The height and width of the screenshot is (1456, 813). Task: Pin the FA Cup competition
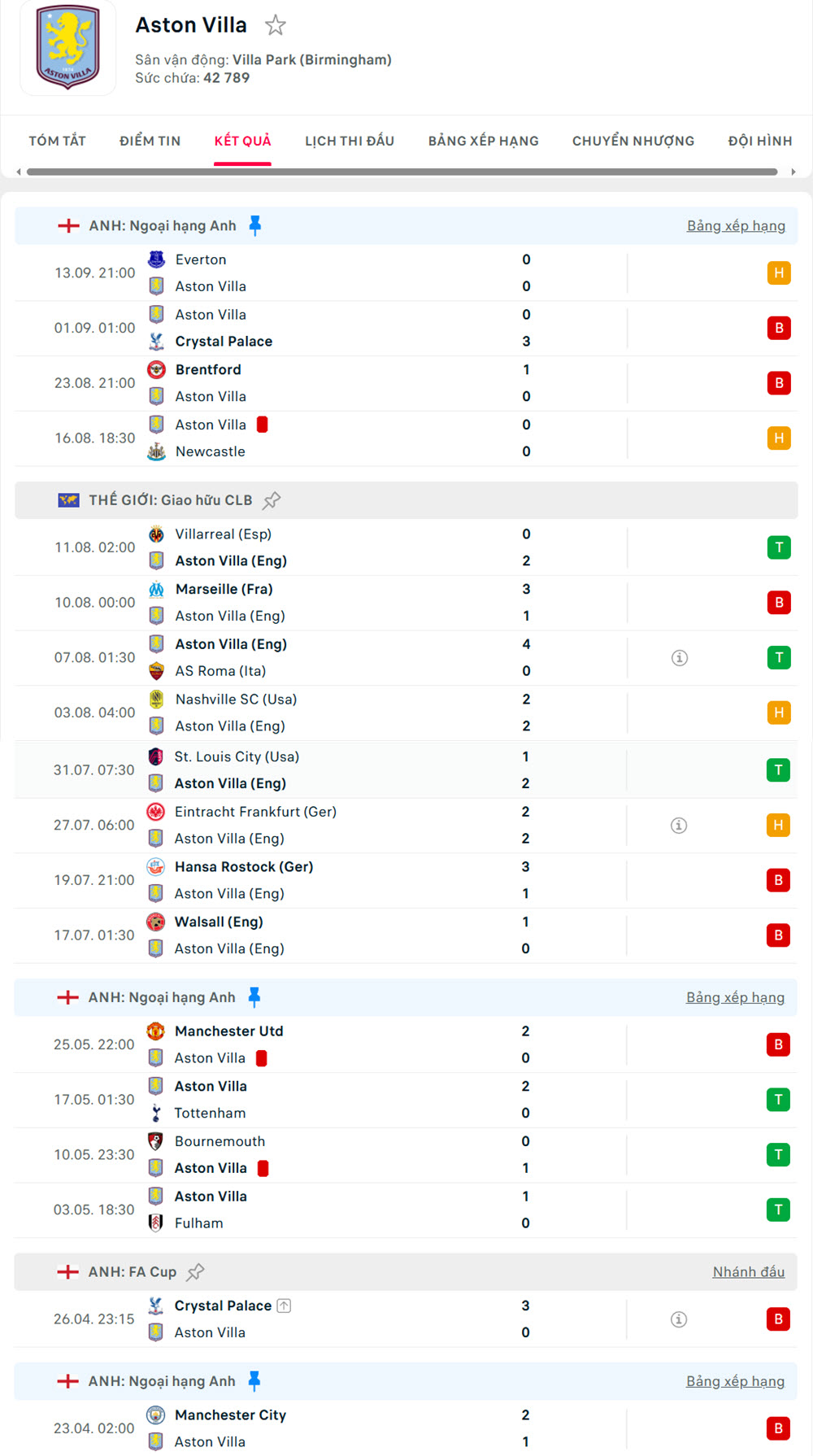(195, 1271)
